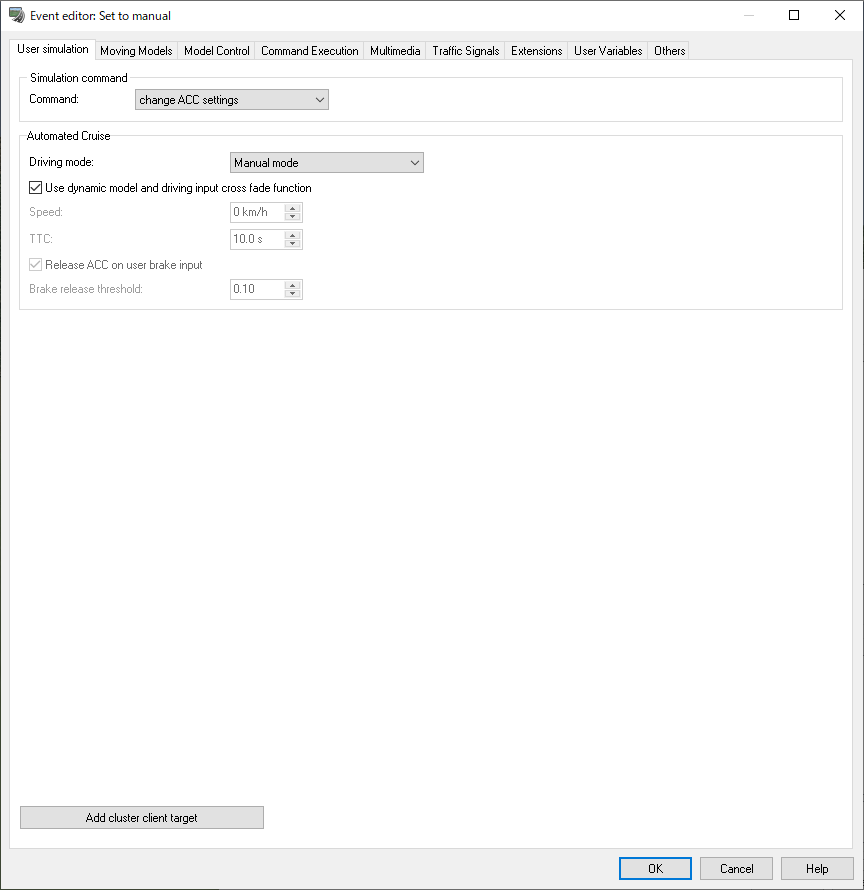The width and height of the screenshot is (864, 890).
Task: Increase Speed with the up arrow
Action: click(x=292, y=208)
